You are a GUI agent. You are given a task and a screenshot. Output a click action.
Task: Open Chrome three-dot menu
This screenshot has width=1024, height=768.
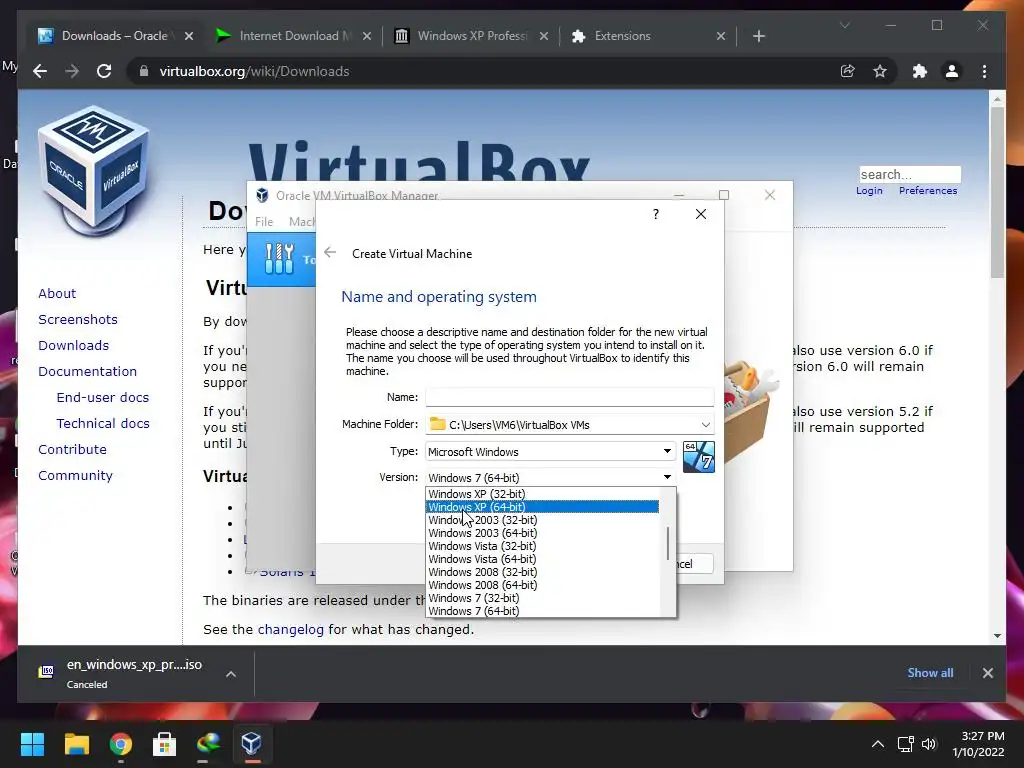pyautogui.click(x=985, y=71)
